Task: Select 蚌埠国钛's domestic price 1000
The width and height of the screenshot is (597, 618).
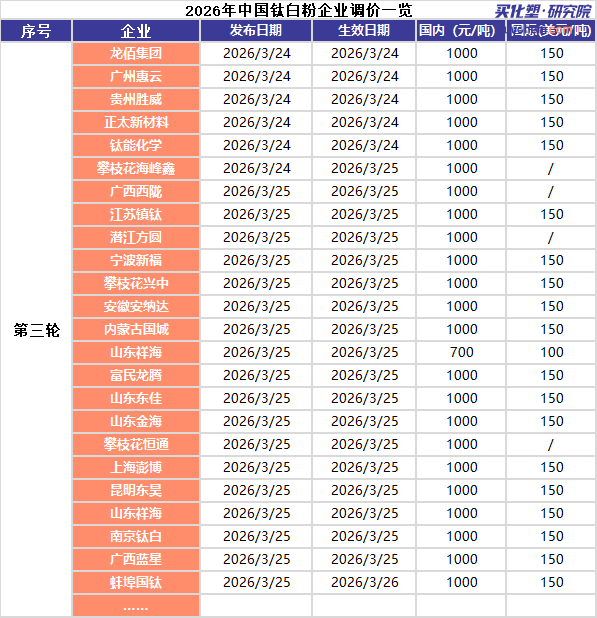Action: (x=461, y=582)
